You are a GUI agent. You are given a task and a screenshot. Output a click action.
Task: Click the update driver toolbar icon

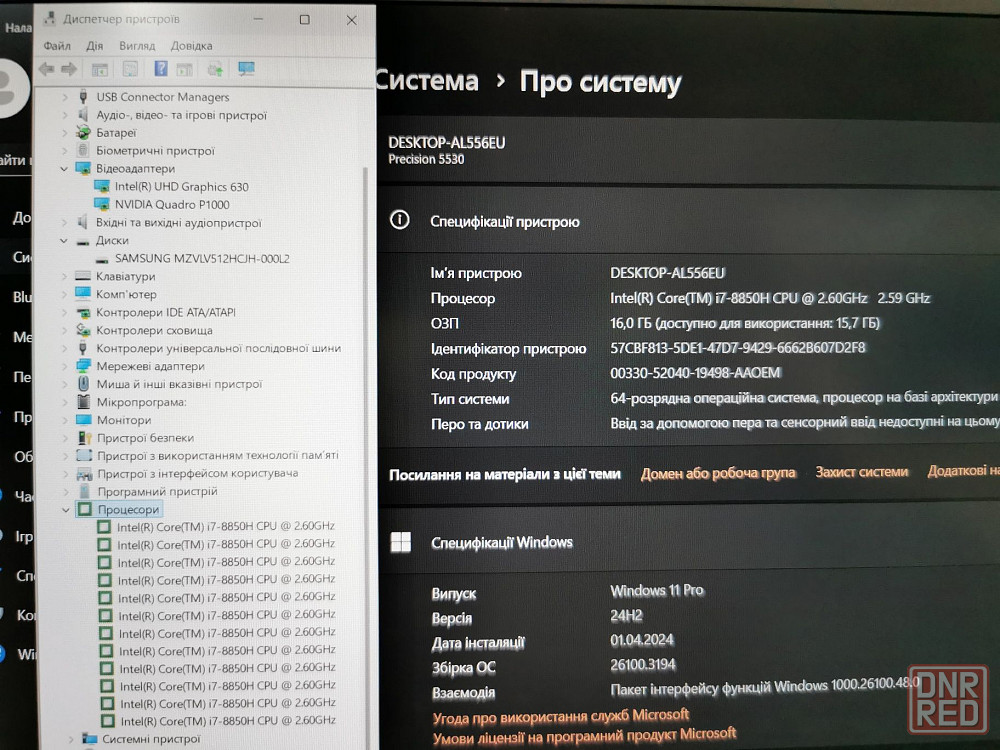point(216,69)
